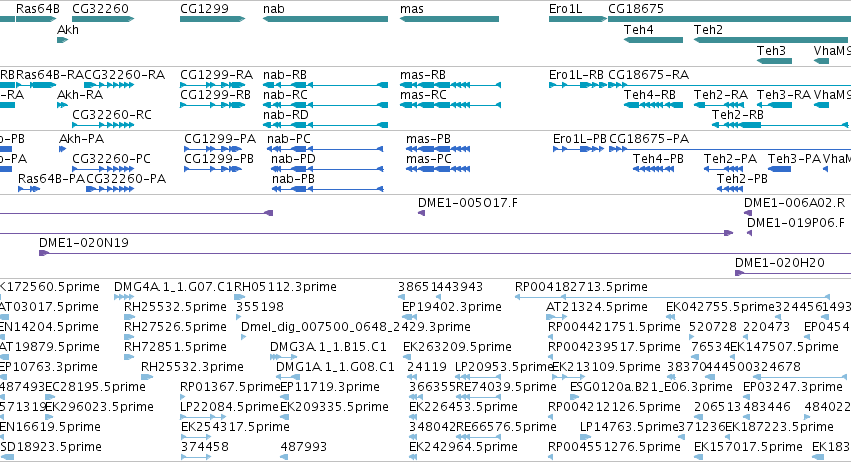
Task: Click the EK242964.5prime EST label
Action: tap(463, 447)
